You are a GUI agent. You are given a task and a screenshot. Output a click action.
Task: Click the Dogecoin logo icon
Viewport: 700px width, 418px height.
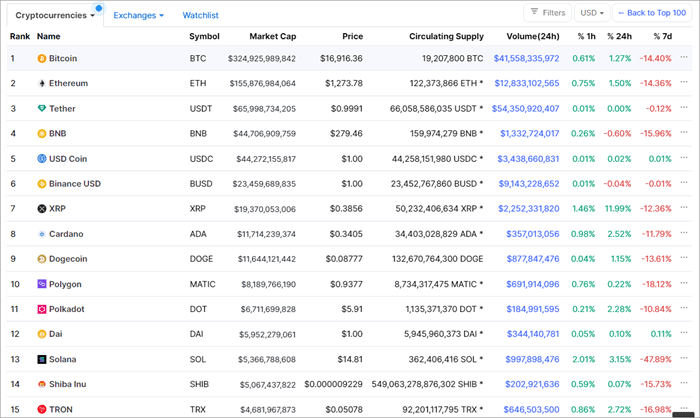pos(42,259)
